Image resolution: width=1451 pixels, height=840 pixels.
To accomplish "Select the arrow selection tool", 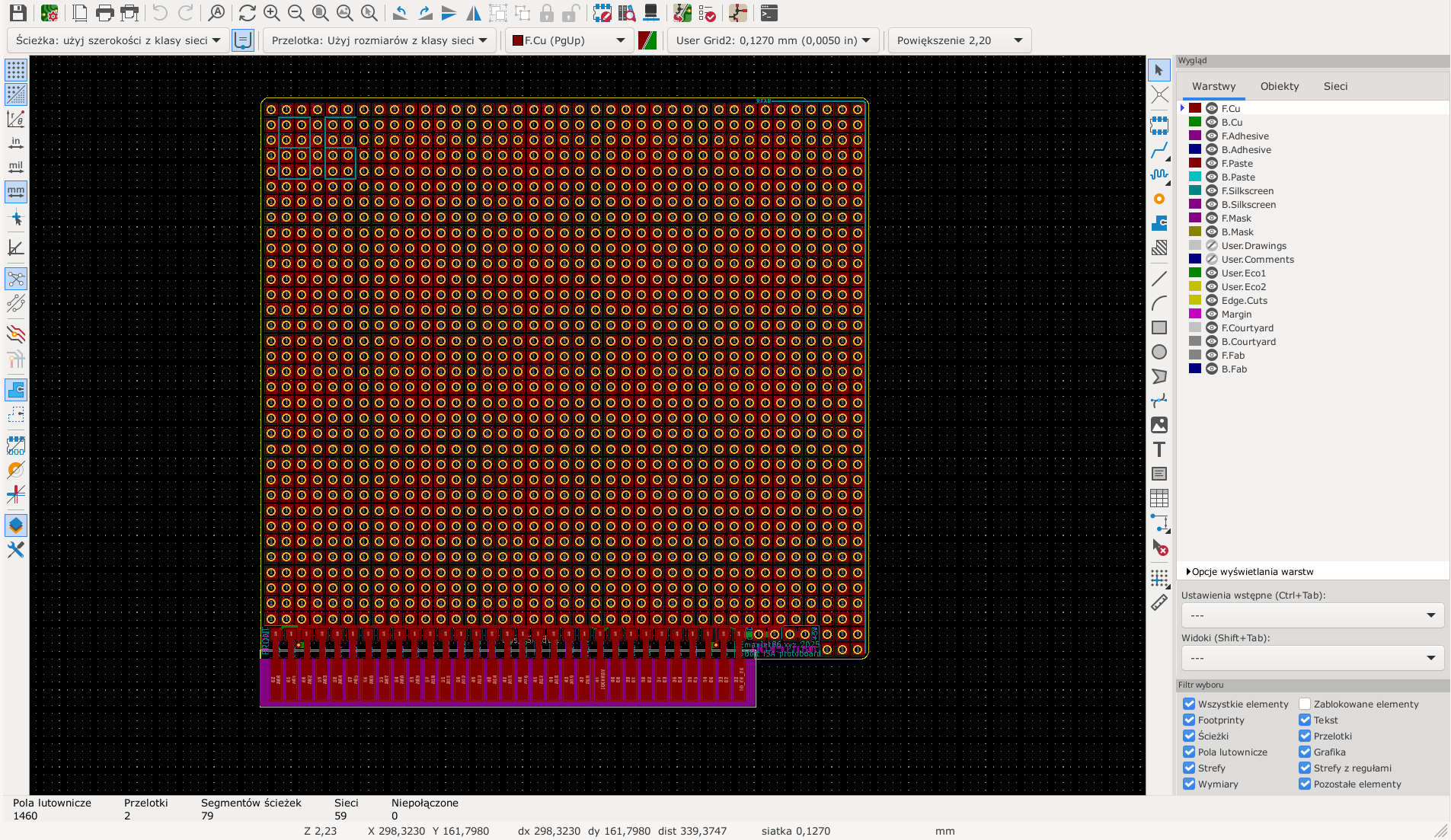I will pos(1159,70).
